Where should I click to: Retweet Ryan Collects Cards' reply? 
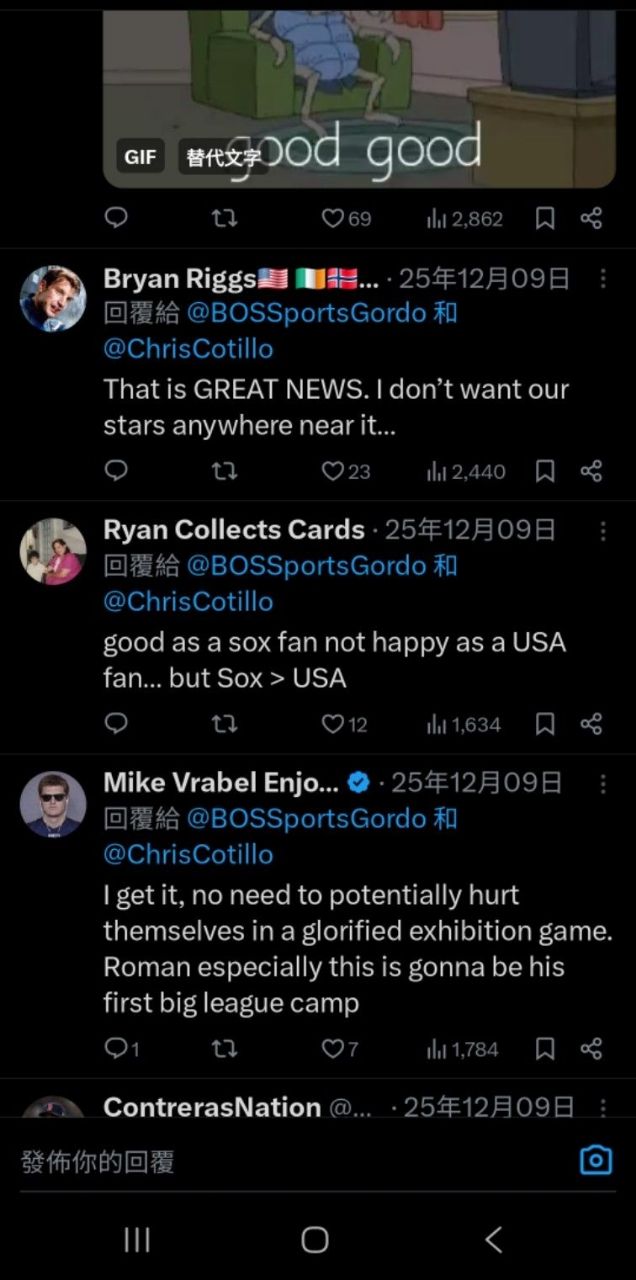coord(226,724)
